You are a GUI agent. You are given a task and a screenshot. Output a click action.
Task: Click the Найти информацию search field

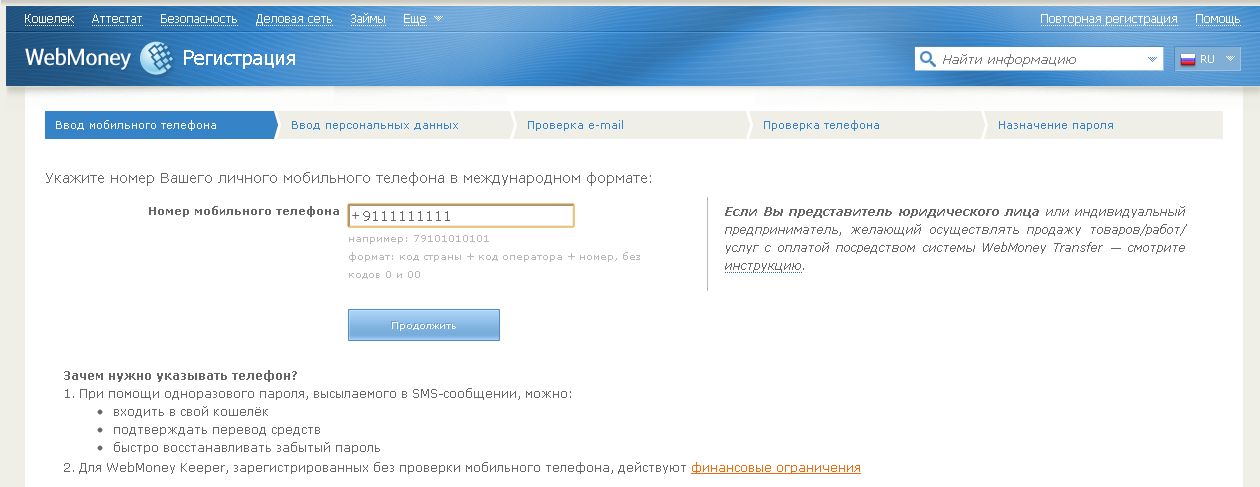click(x=1037, y=59)
